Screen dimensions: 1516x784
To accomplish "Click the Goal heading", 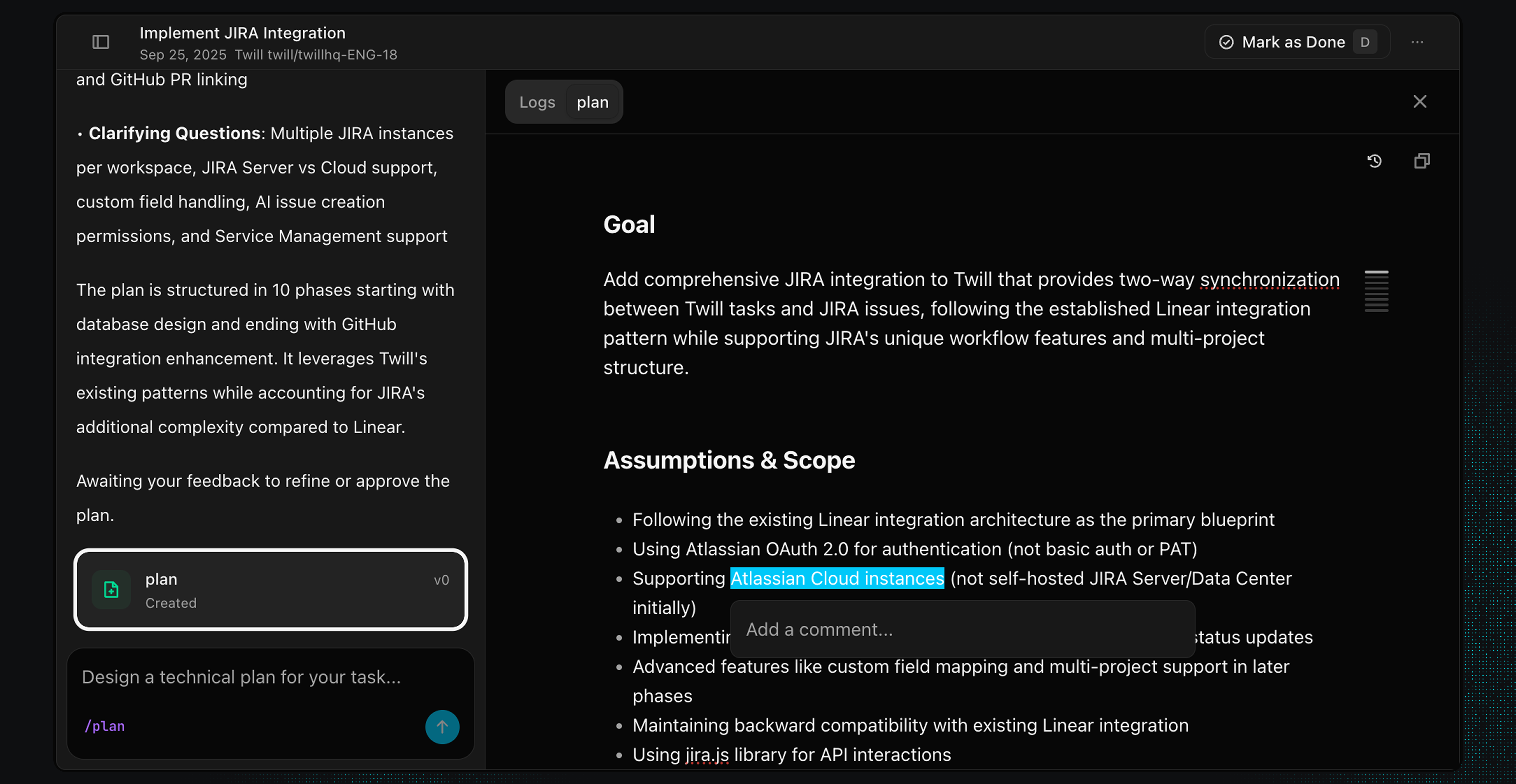I will (x=629, y=224).
